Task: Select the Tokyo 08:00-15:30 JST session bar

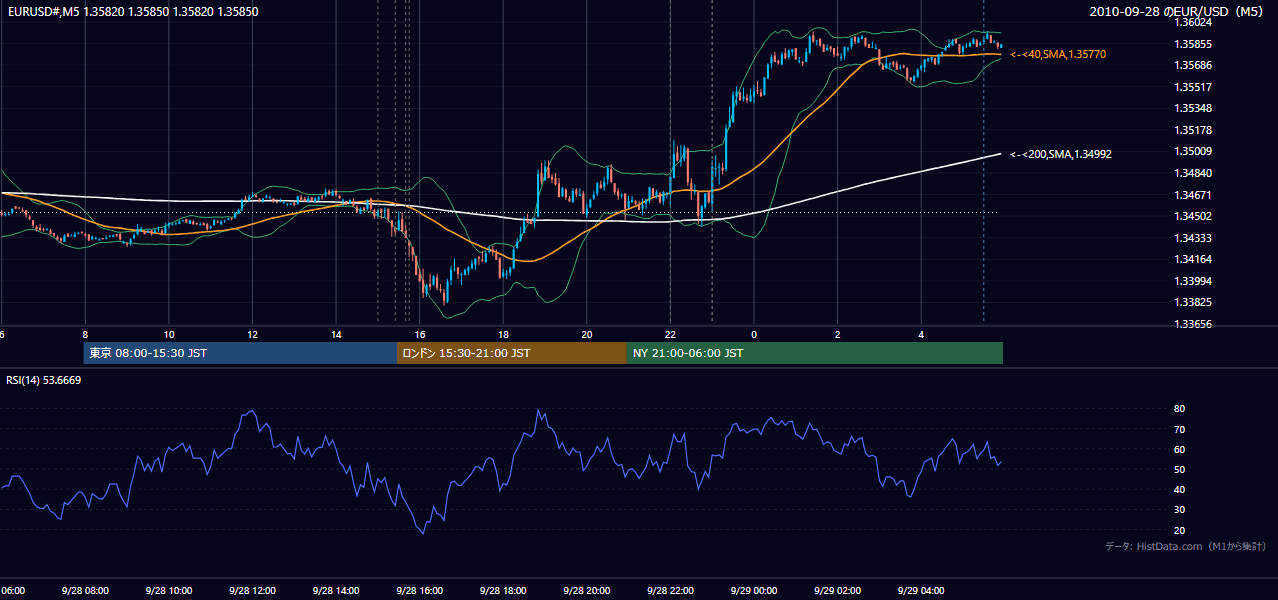Action: [x=240, y=353]
